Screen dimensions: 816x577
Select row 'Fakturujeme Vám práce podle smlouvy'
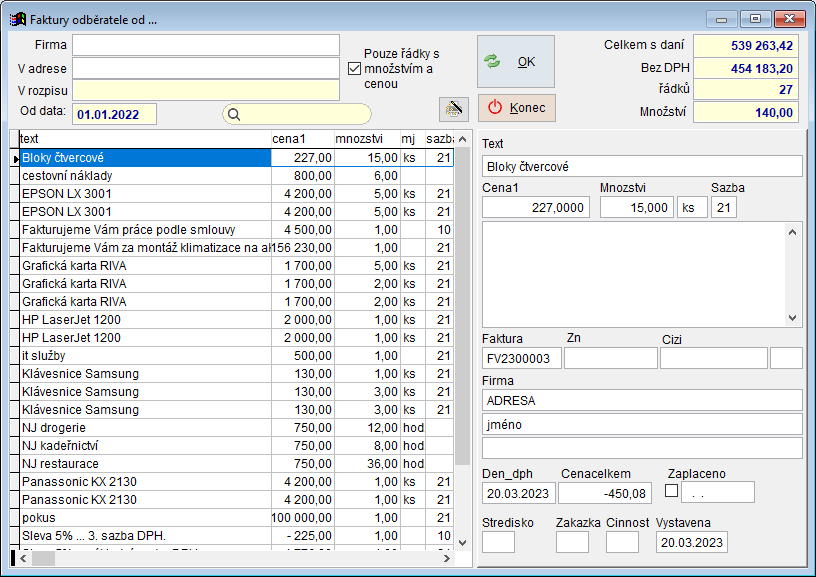(x=236, y=230)
